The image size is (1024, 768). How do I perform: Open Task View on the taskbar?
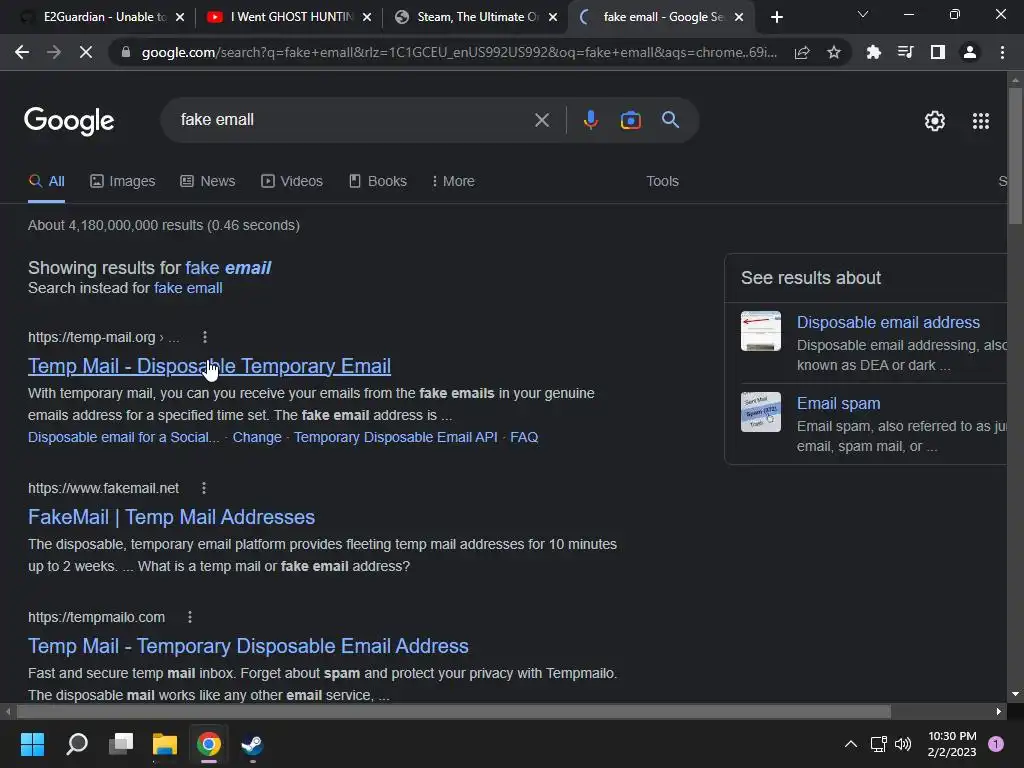click(121, 744)
